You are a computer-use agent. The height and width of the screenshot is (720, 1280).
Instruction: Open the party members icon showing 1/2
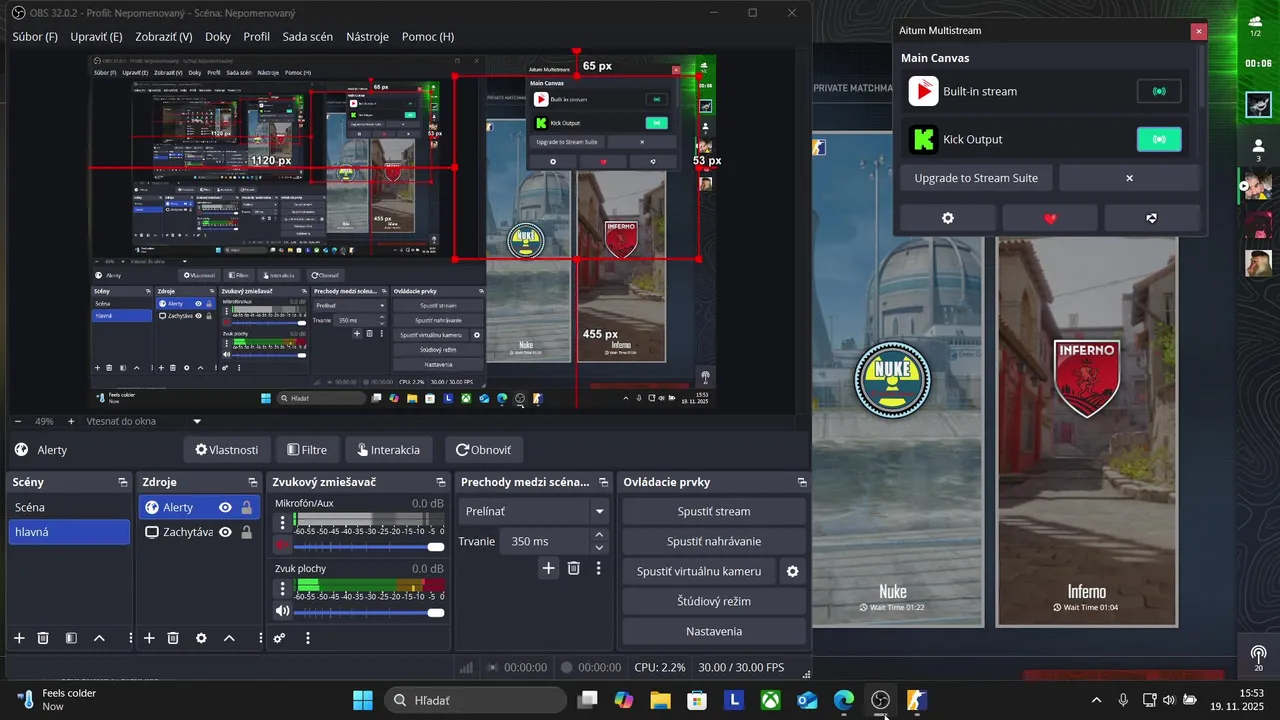click(1256, 25)
